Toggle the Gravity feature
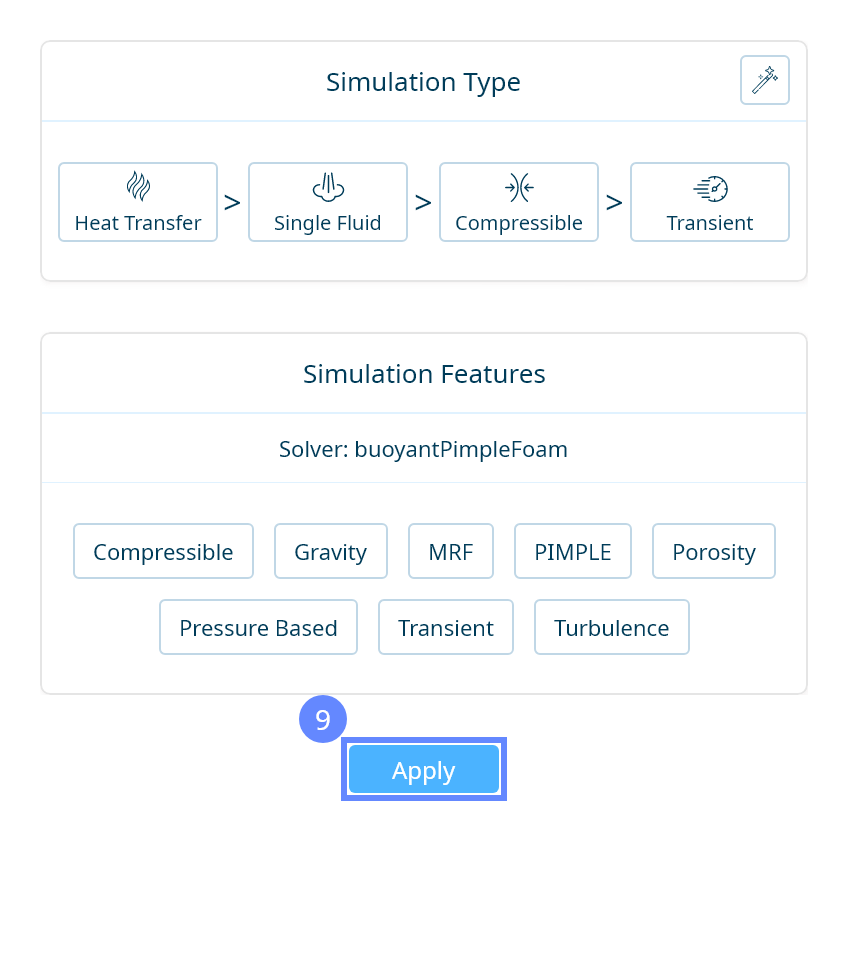This screenshot has height=980, width=848. coord(330,552)
